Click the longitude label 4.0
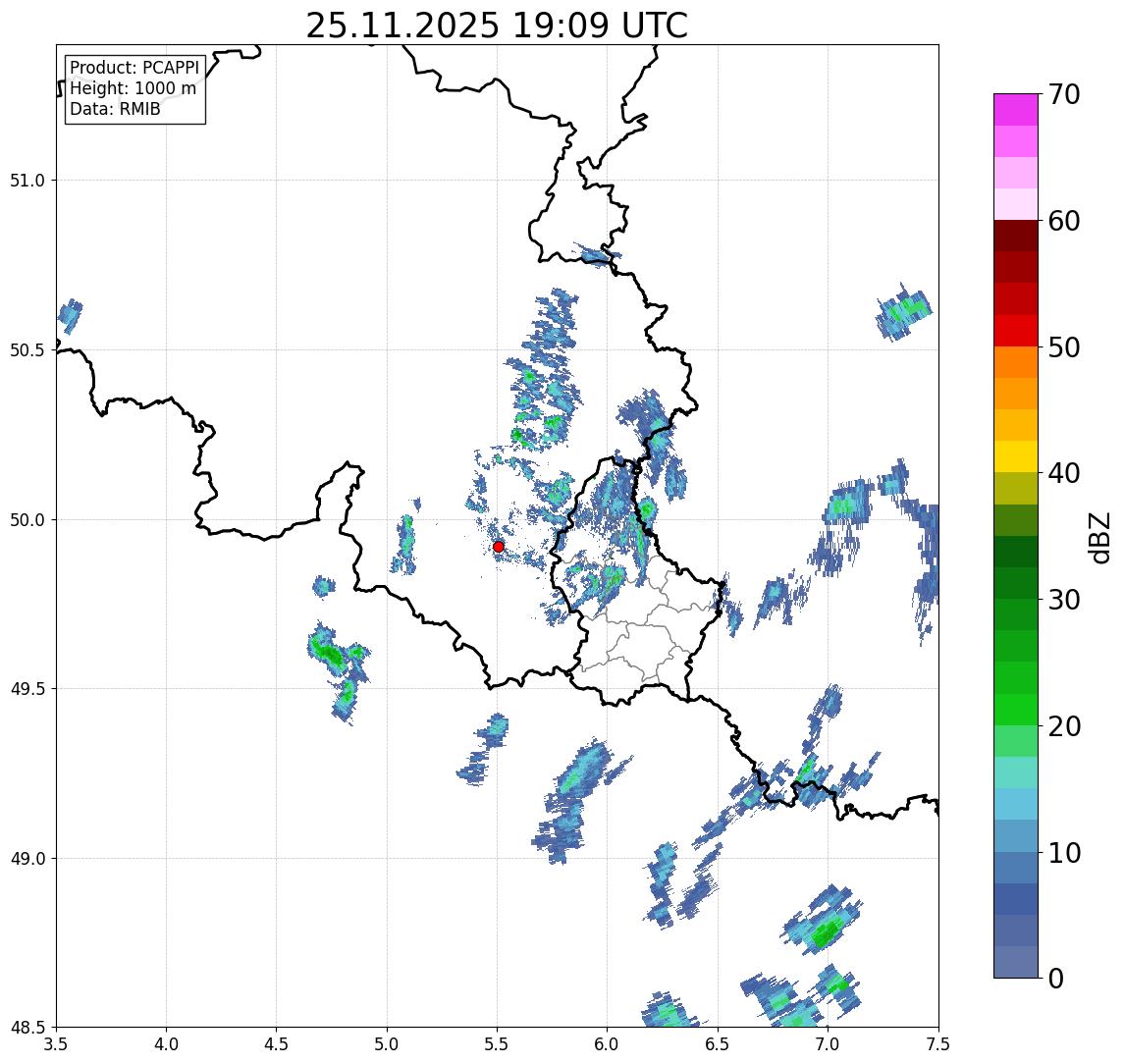 pyautogui.click(x=166, y=1044)
